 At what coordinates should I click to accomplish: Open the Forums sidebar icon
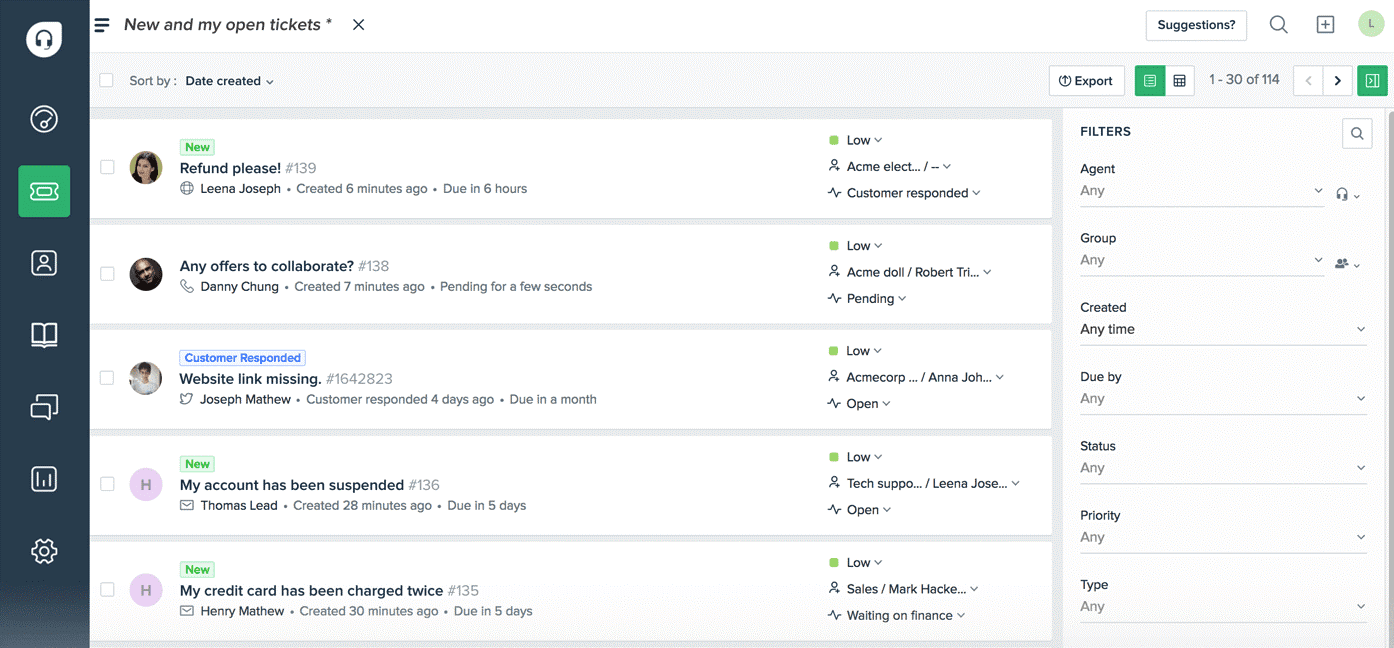(44, 407)
